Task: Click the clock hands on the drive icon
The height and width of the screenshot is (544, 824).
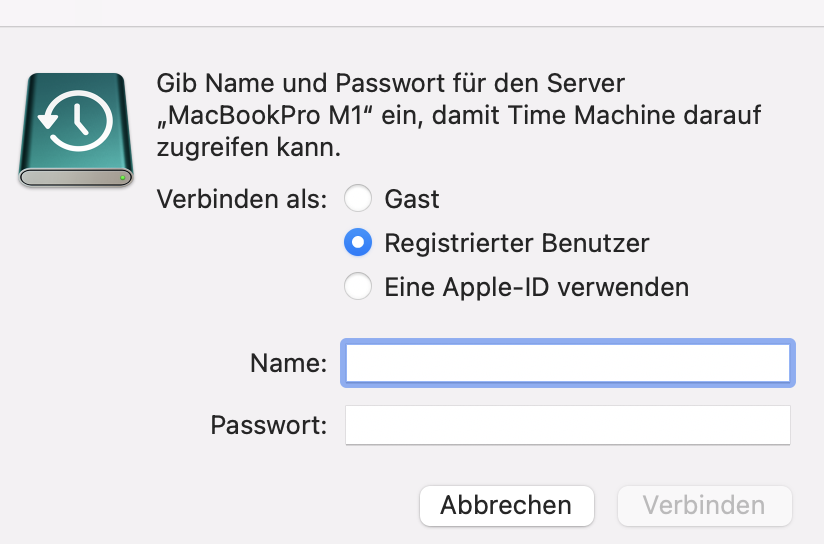Action: [81, 118]
